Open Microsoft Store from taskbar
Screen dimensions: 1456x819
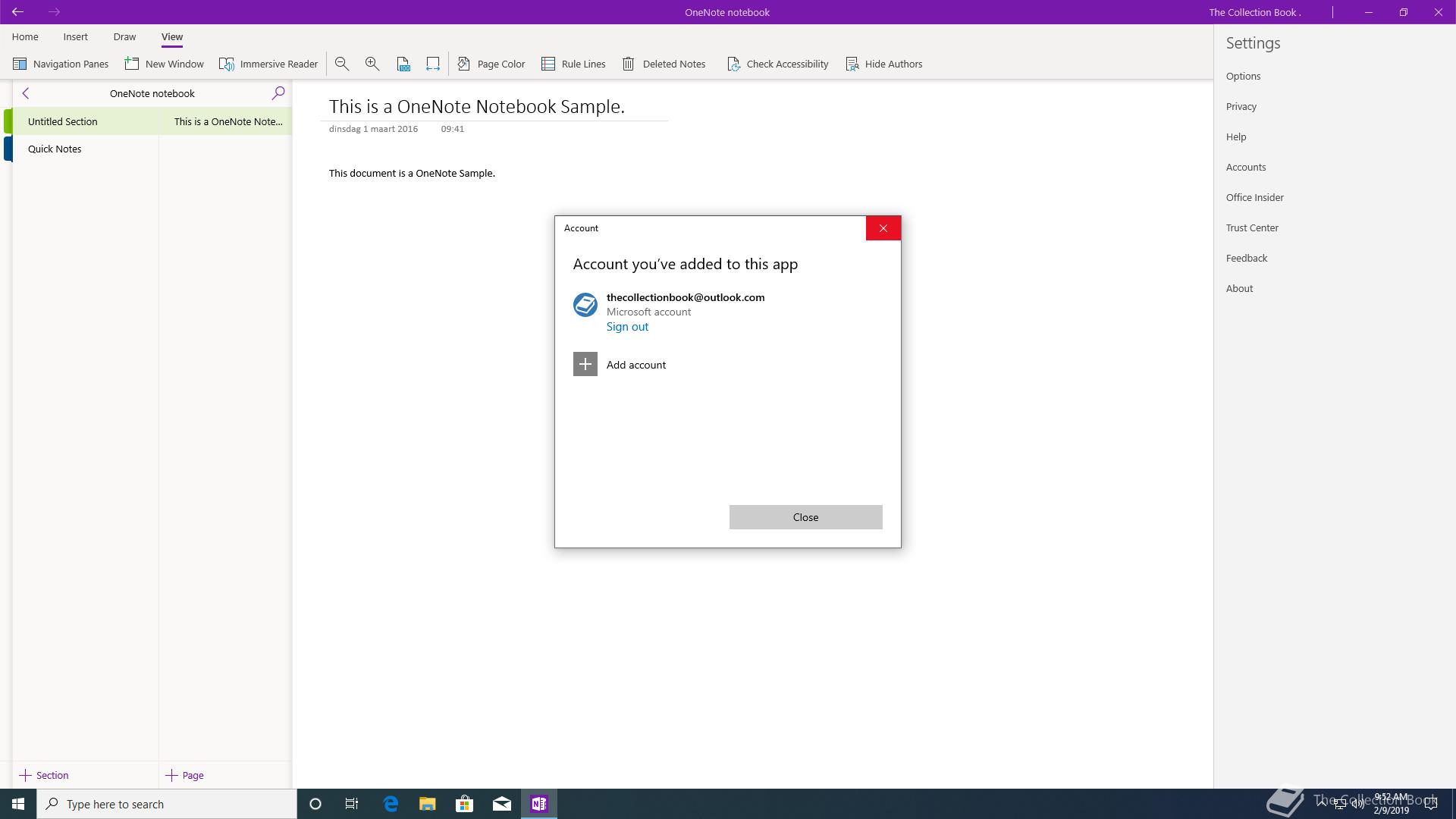click(464, 804)
